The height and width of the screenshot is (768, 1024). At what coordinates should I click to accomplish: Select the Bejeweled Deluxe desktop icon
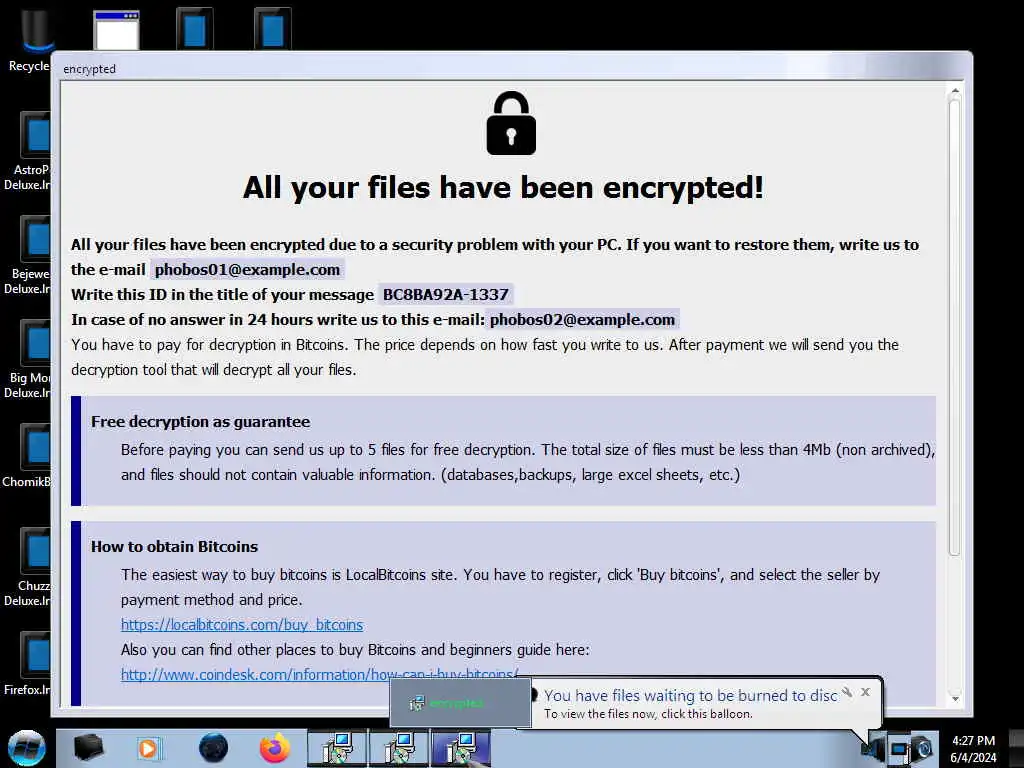[x=28, y=255]
